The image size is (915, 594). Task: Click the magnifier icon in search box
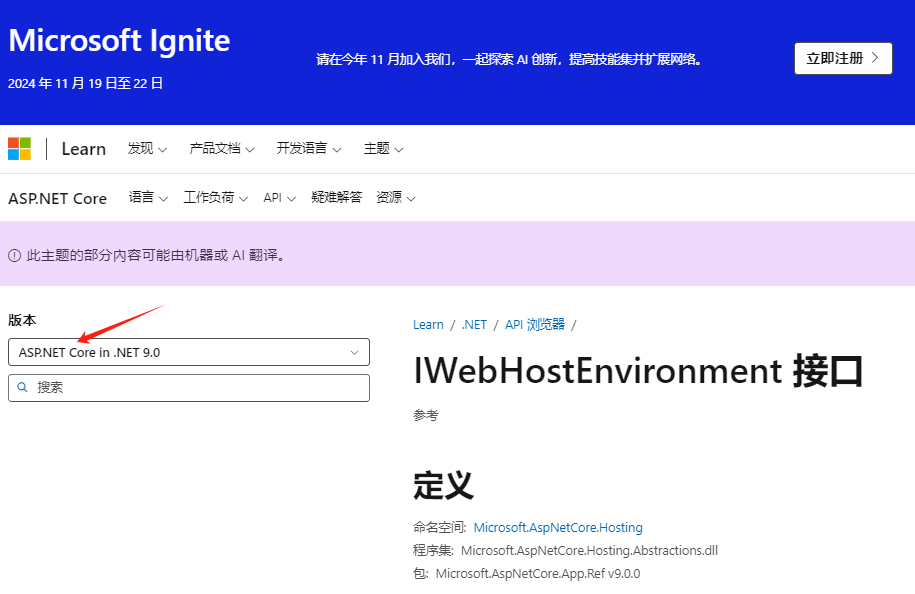point(23,387)
